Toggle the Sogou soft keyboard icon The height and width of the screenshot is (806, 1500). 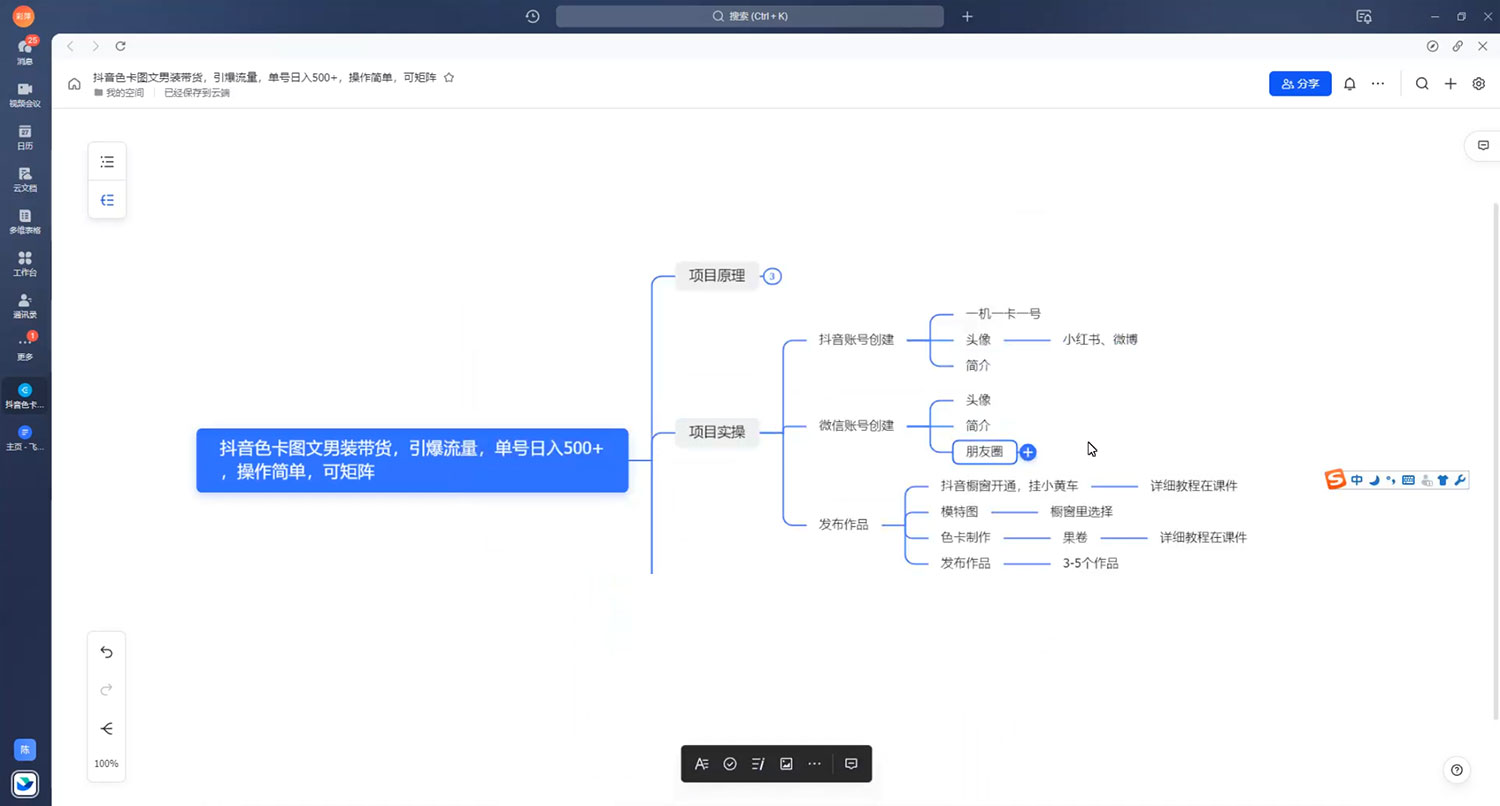[1408, 480]
